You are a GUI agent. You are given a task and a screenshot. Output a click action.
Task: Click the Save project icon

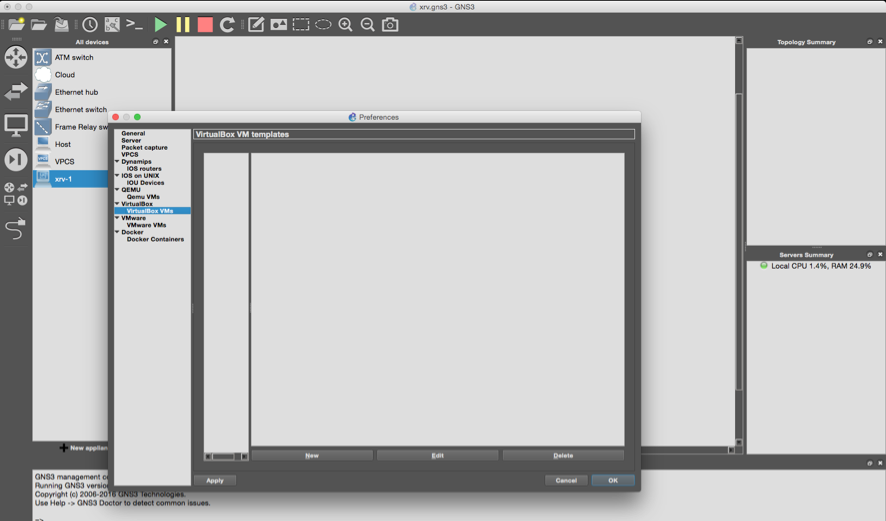click(61, 24)
